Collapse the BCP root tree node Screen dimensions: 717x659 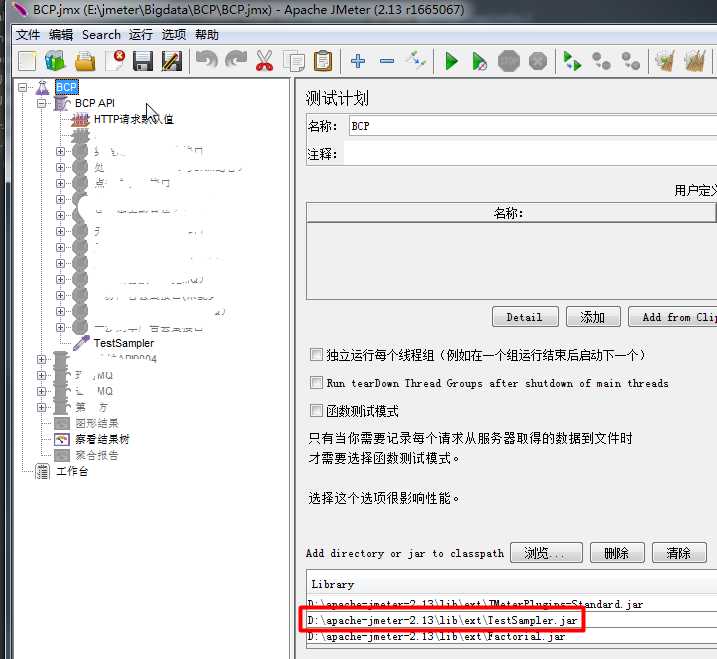pos(22,87)
